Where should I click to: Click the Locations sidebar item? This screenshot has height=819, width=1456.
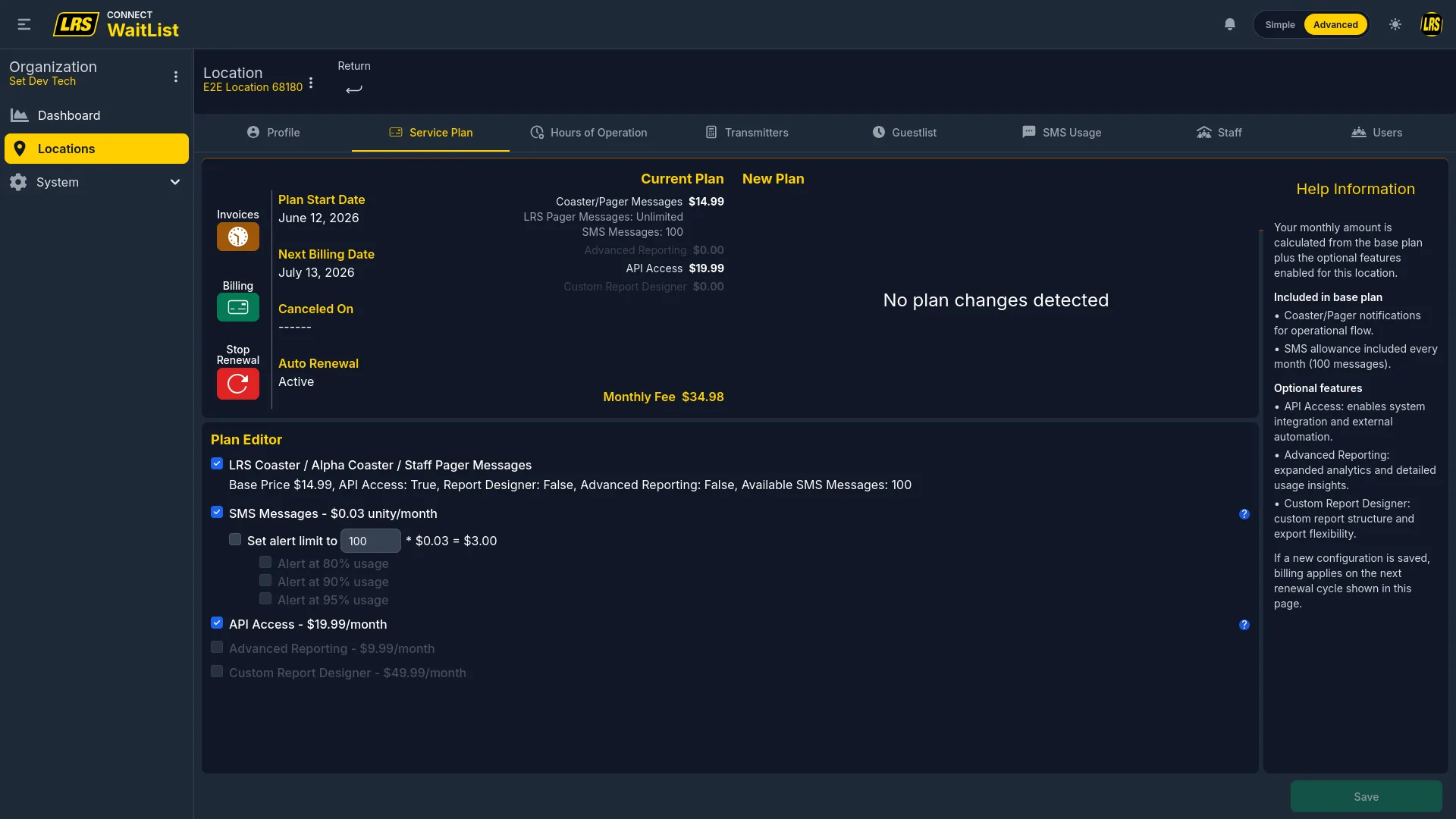tap(96, 149)
